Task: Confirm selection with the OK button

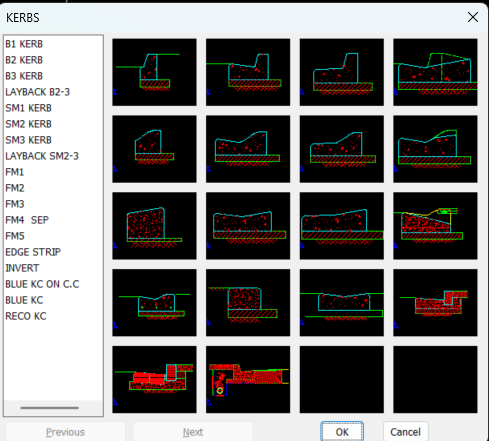Action: (x=342, y=432)
